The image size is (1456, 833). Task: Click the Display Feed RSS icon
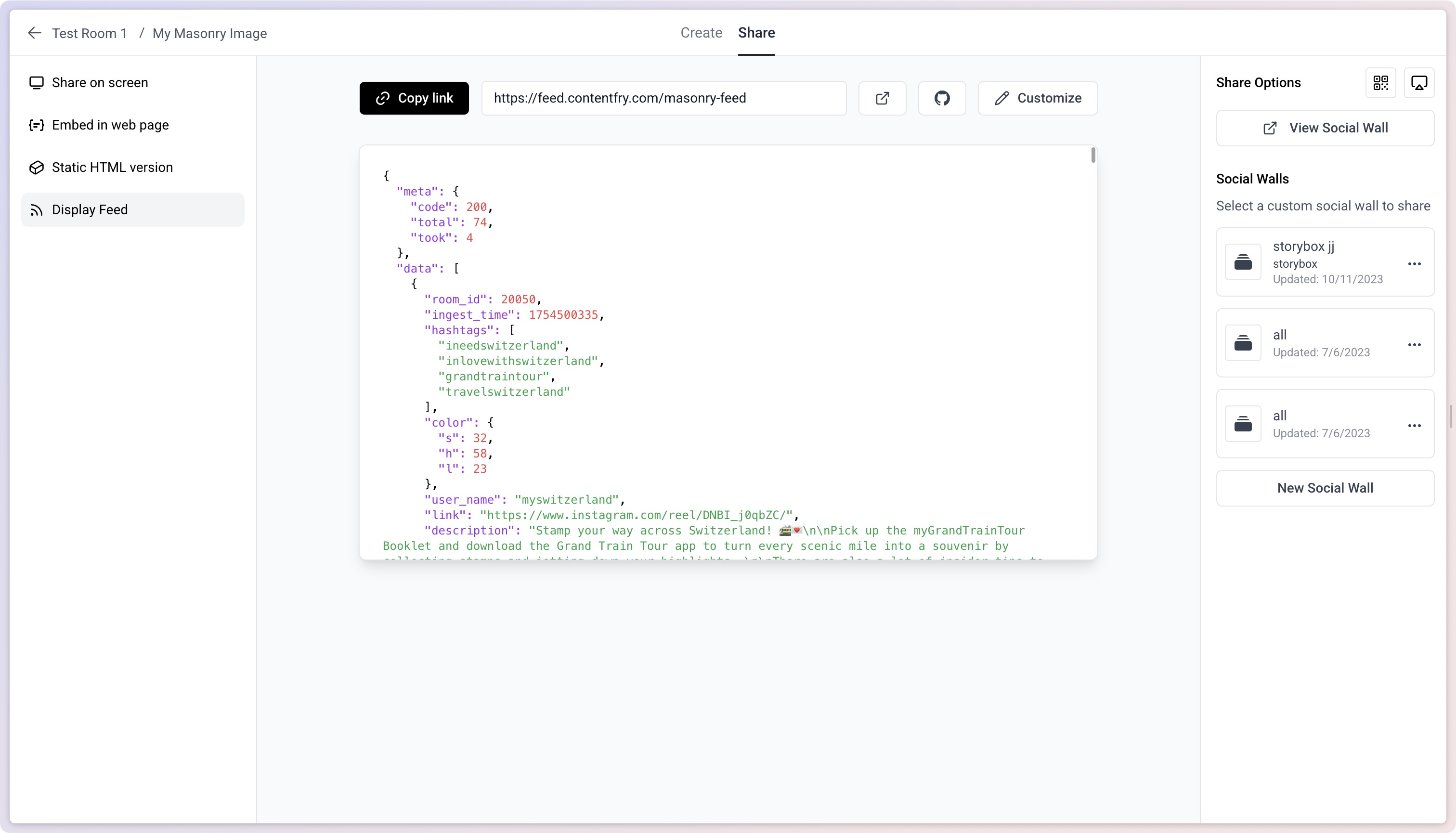coord(37,210)
